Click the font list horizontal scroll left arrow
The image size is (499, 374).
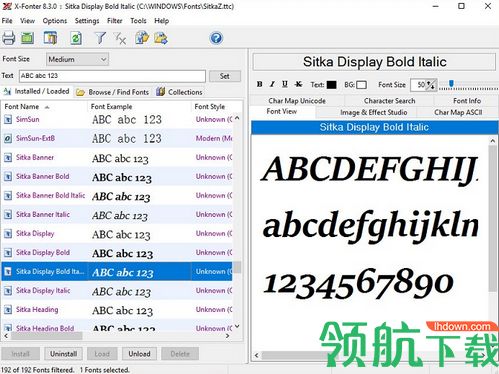click(6, 336)
